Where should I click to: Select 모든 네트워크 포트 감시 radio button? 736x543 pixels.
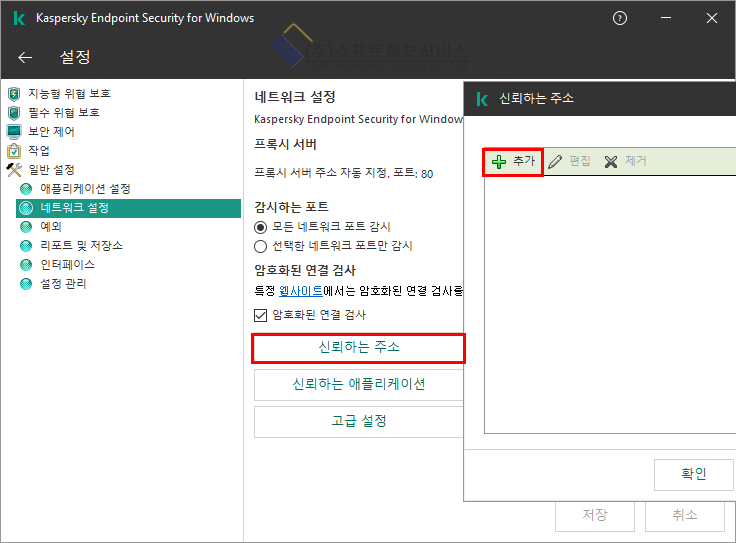(261, 228)
